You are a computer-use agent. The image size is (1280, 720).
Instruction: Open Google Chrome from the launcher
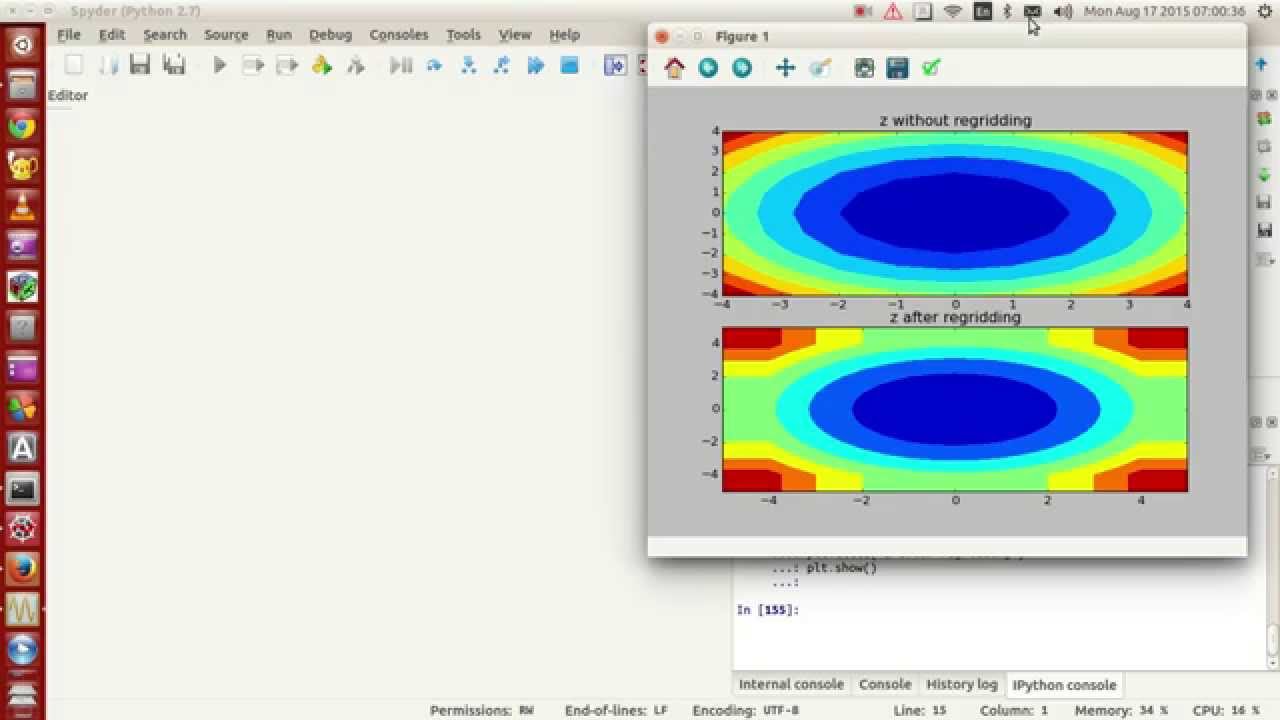coord(22,127)
